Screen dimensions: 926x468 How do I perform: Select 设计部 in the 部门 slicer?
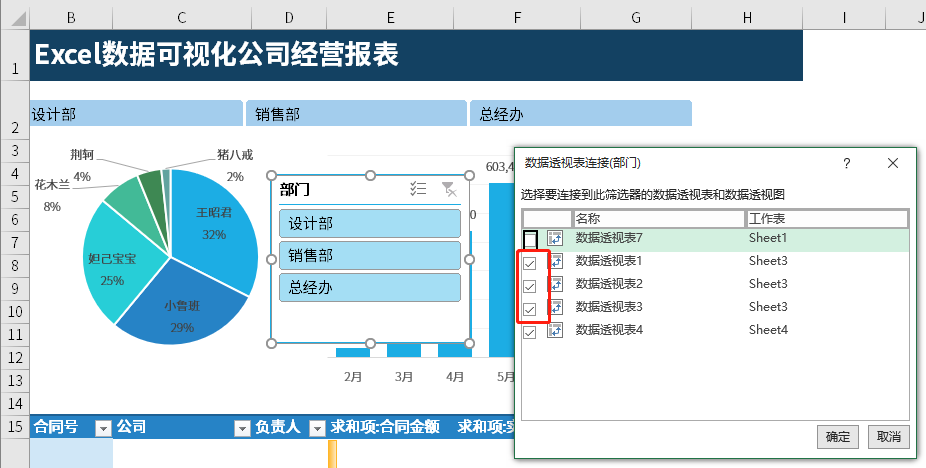(369, 223)
